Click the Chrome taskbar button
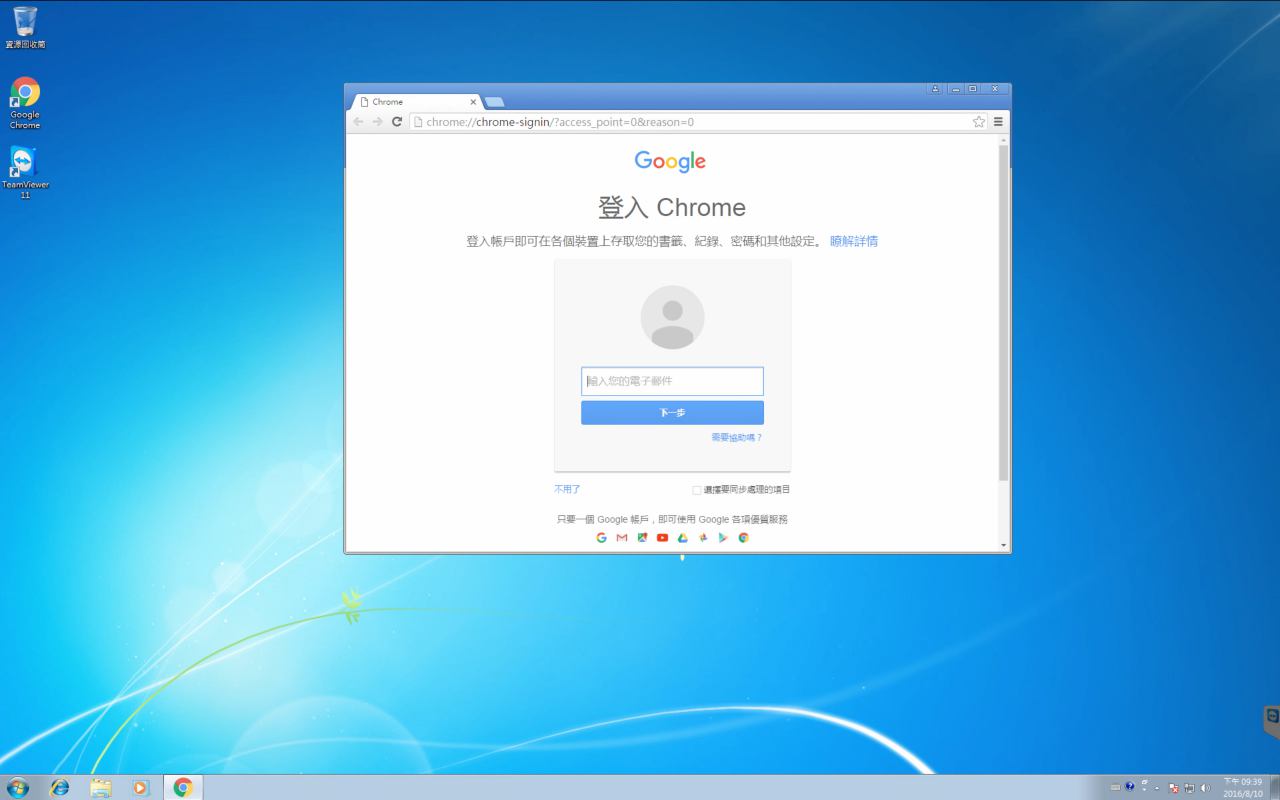The width and height of the screenshot is (1280, 800). pyautogui.click(x=183, y=787)
